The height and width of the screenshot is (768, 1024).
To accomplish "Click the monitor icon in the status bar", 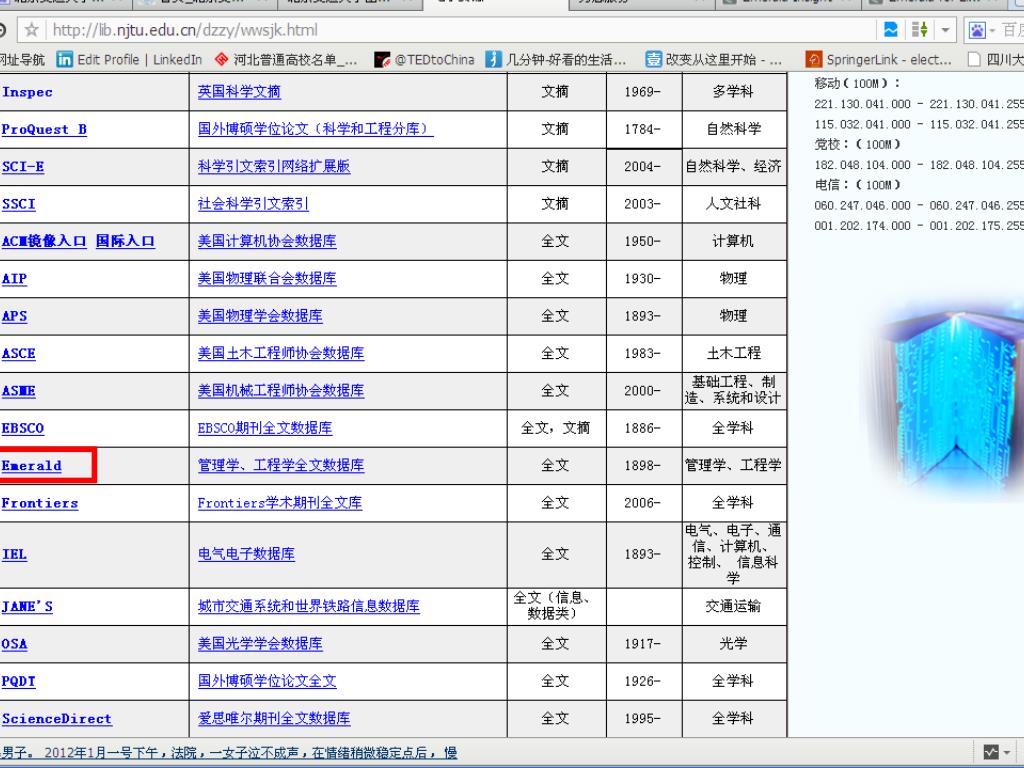I will coord(990,752).
